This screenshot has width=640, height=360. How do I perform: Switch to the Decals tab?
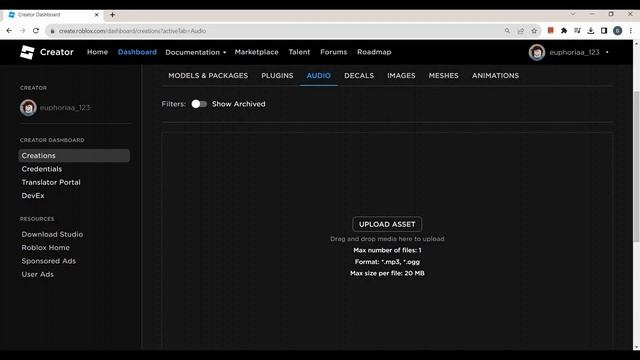(x=359, y=76)
